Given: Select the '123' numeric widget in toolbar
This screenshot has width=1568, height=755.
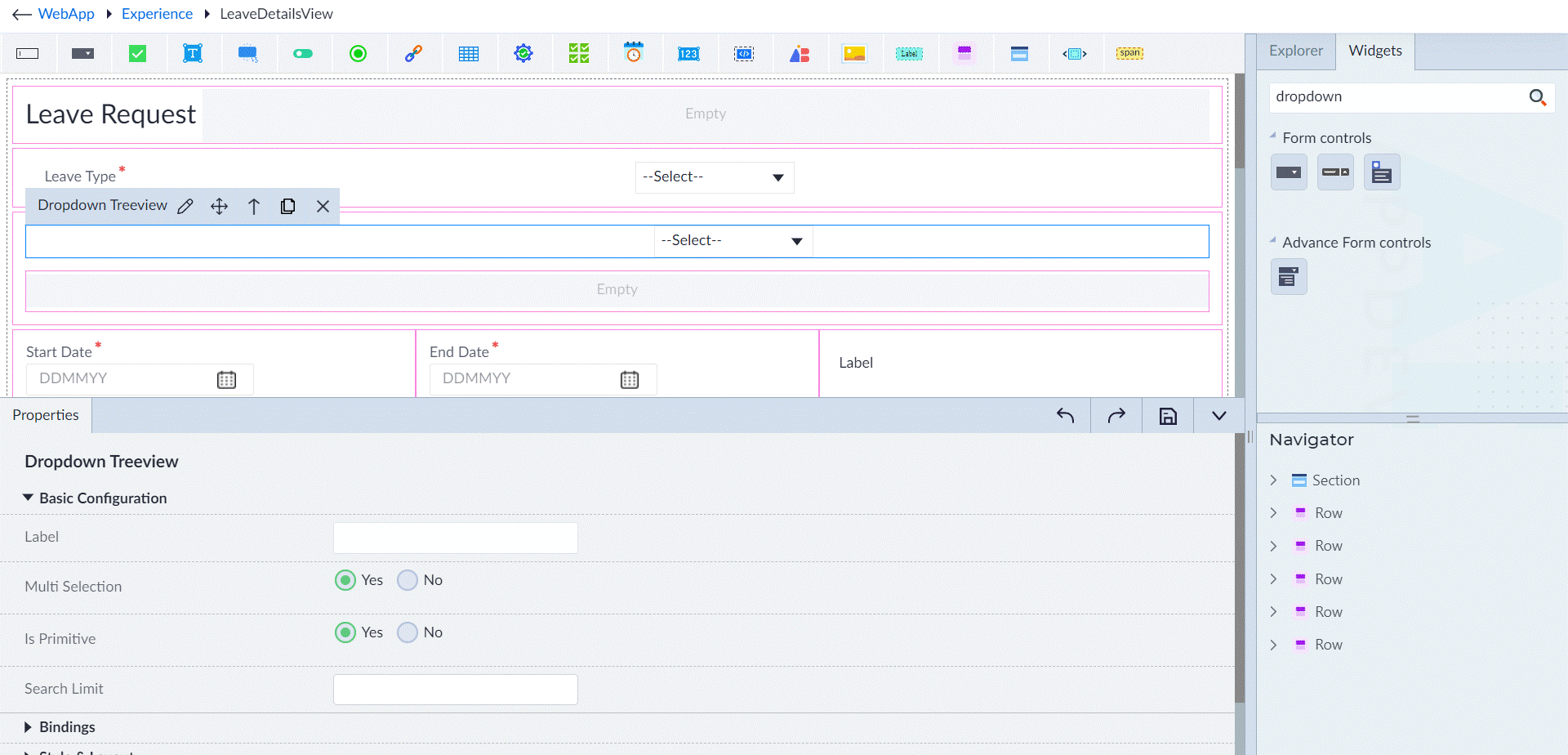Looking at the screenshot, I should pos(688,54).
